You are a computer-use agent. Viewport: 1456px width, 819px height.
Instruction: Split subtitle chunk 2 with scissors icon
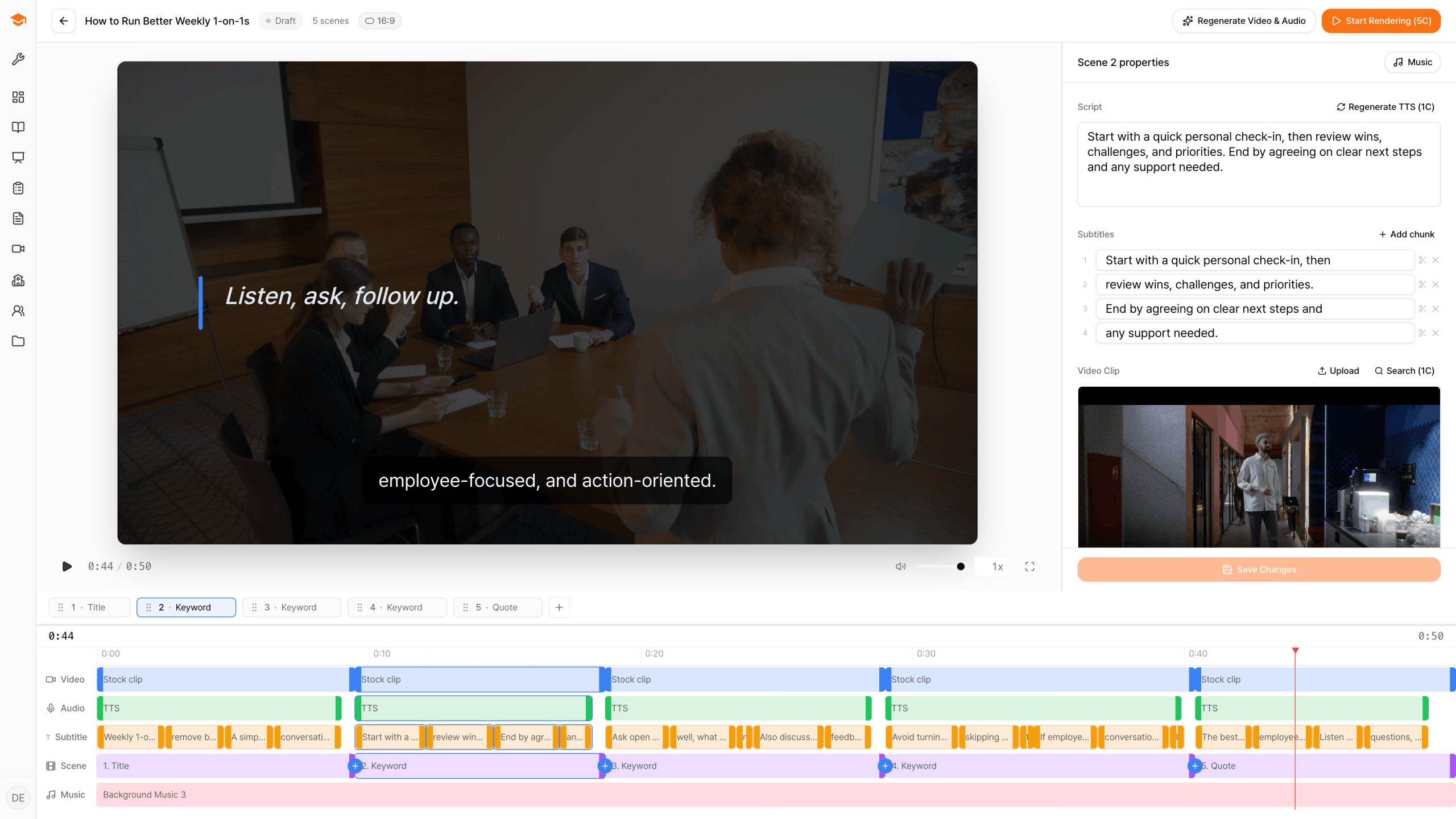(x=1422, y=284)
